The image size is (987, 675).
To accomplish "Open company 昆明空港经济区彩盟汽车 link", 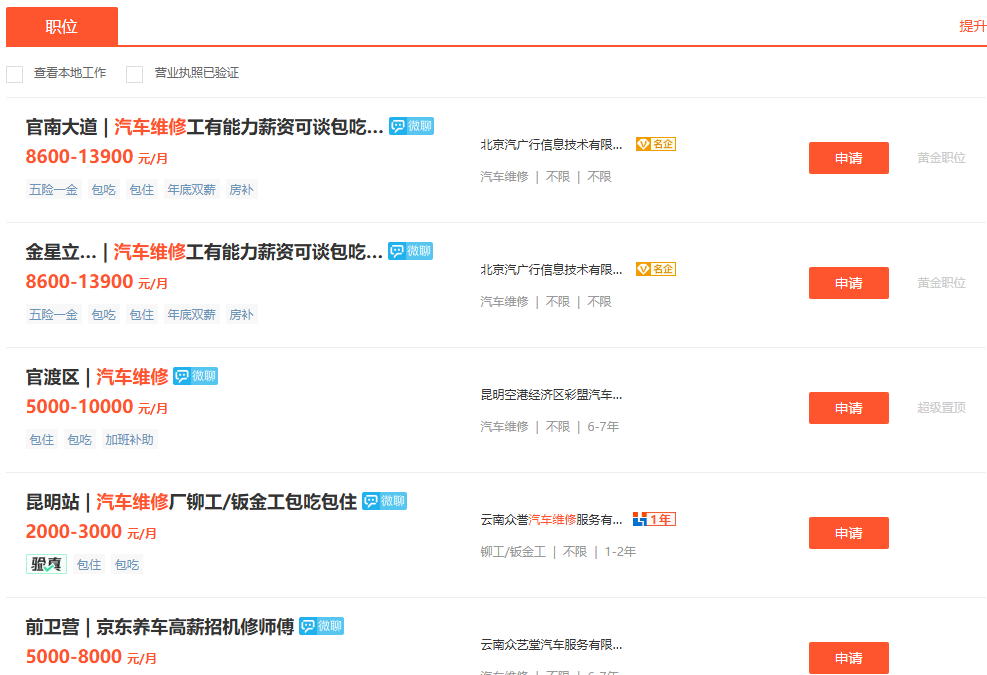I will tap(551, 395).
